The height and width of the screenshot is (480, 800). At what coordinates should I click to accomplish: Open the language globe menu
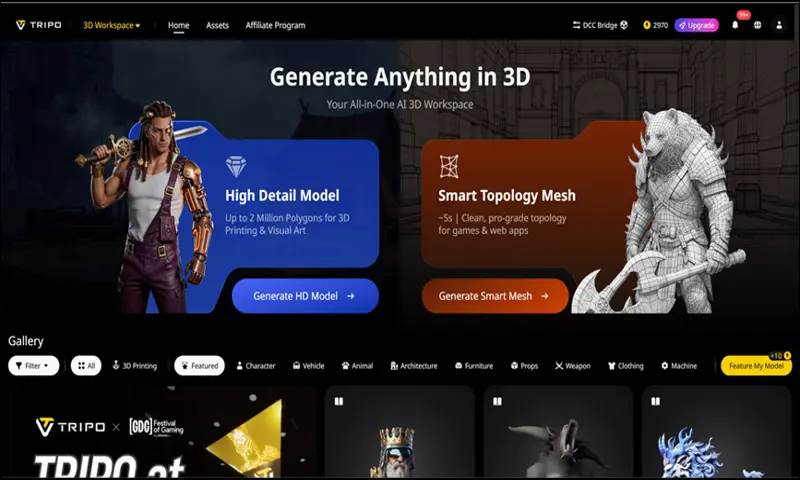click(757, 25)
